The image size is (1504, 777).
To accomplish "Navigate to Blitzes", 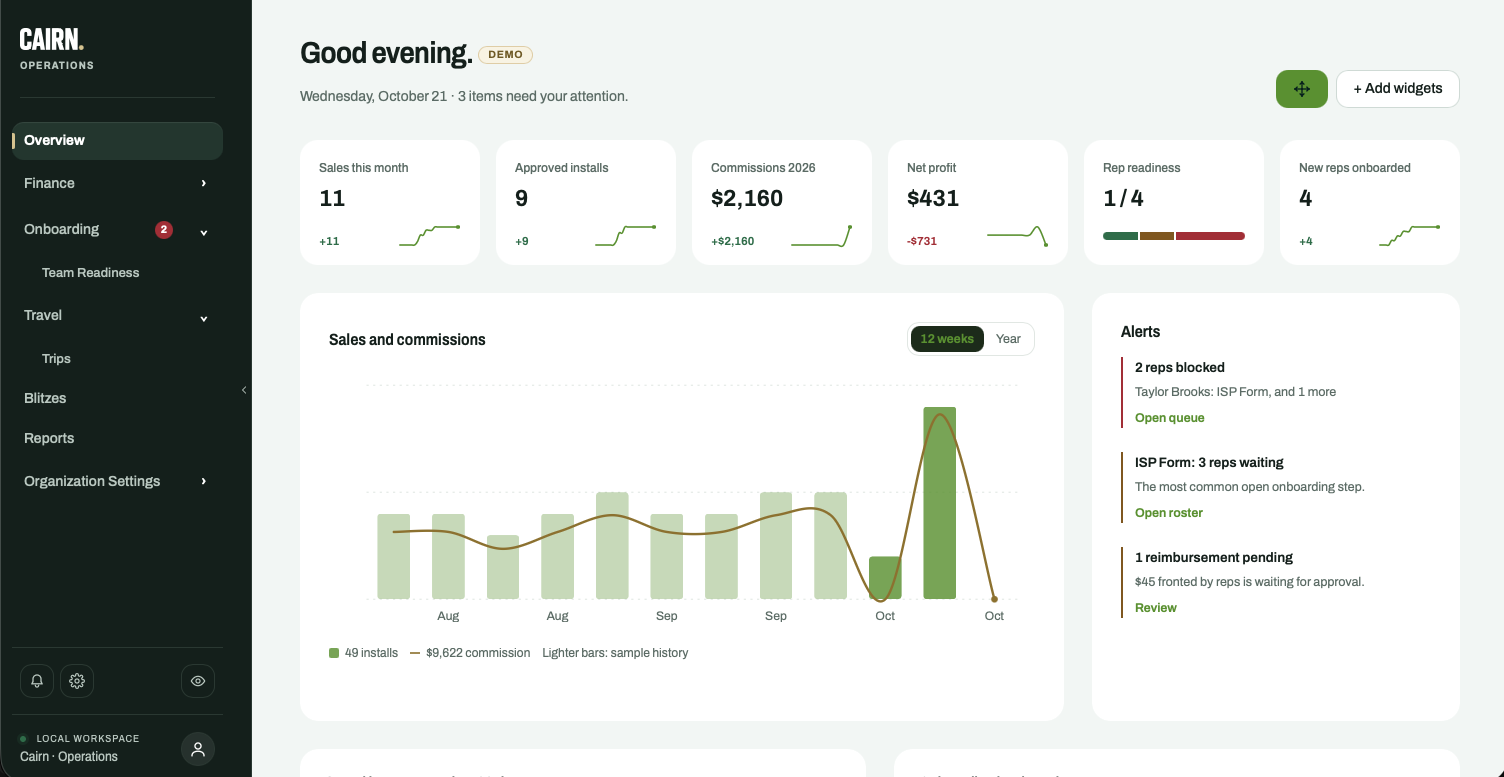I will tap(45, 398).
